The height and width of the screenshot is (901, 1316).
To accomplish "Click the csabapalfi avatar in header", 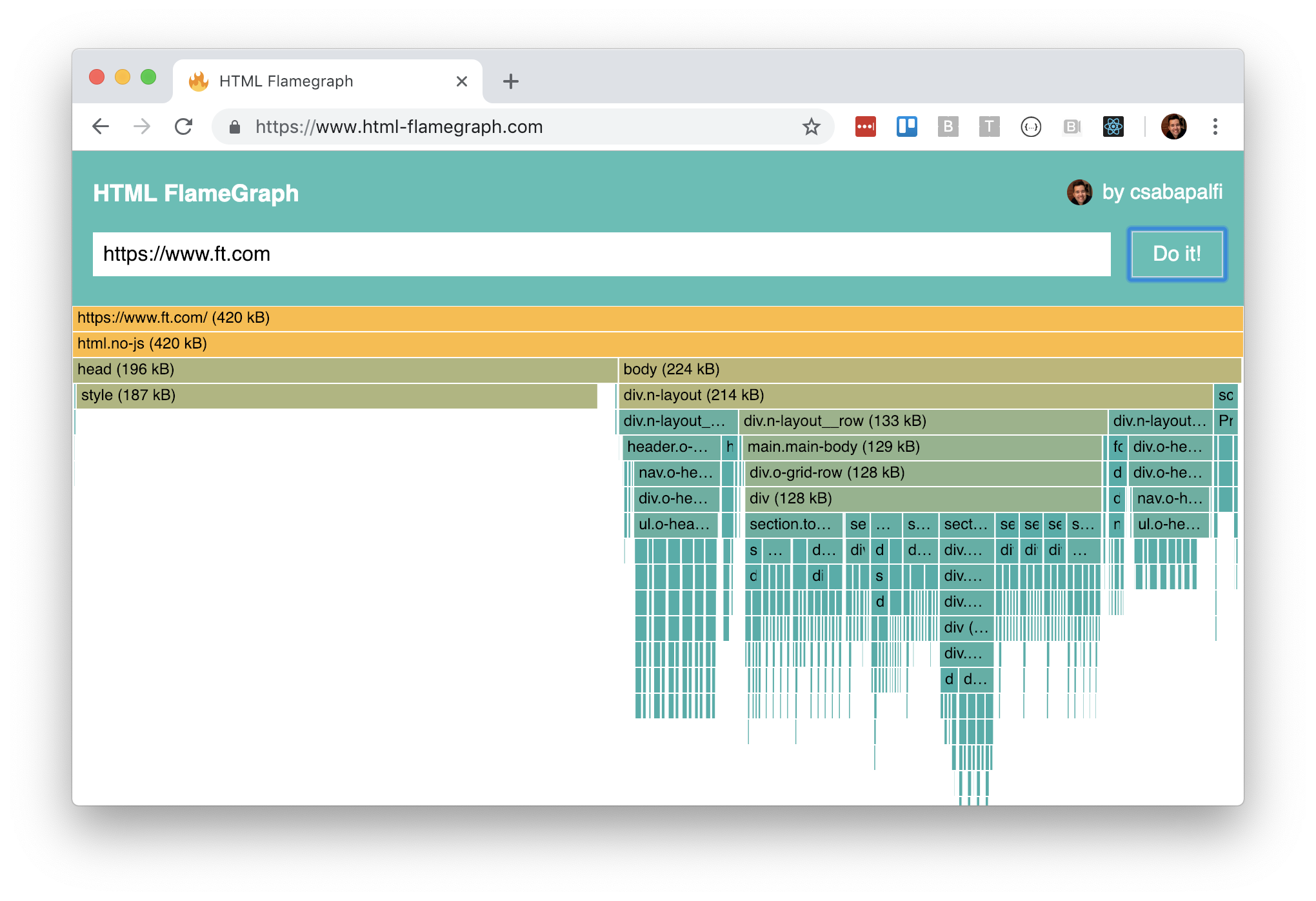I will click(1079, 192).
